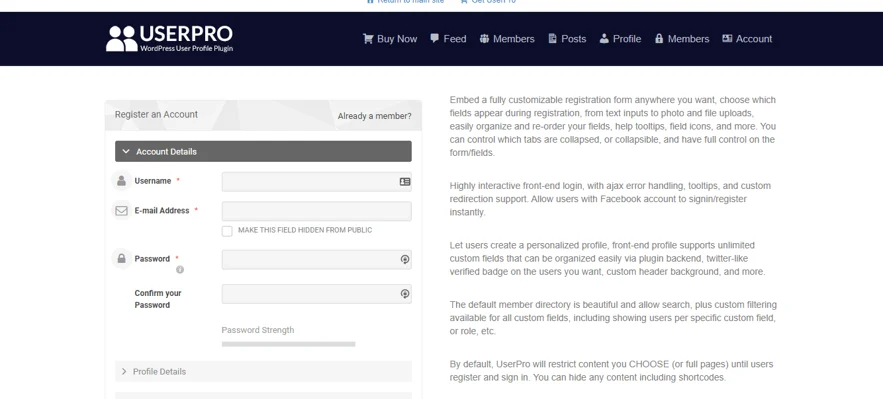Focus the E-mail Address input field
This screenshot has height=399, width=883.
point(316,211)
